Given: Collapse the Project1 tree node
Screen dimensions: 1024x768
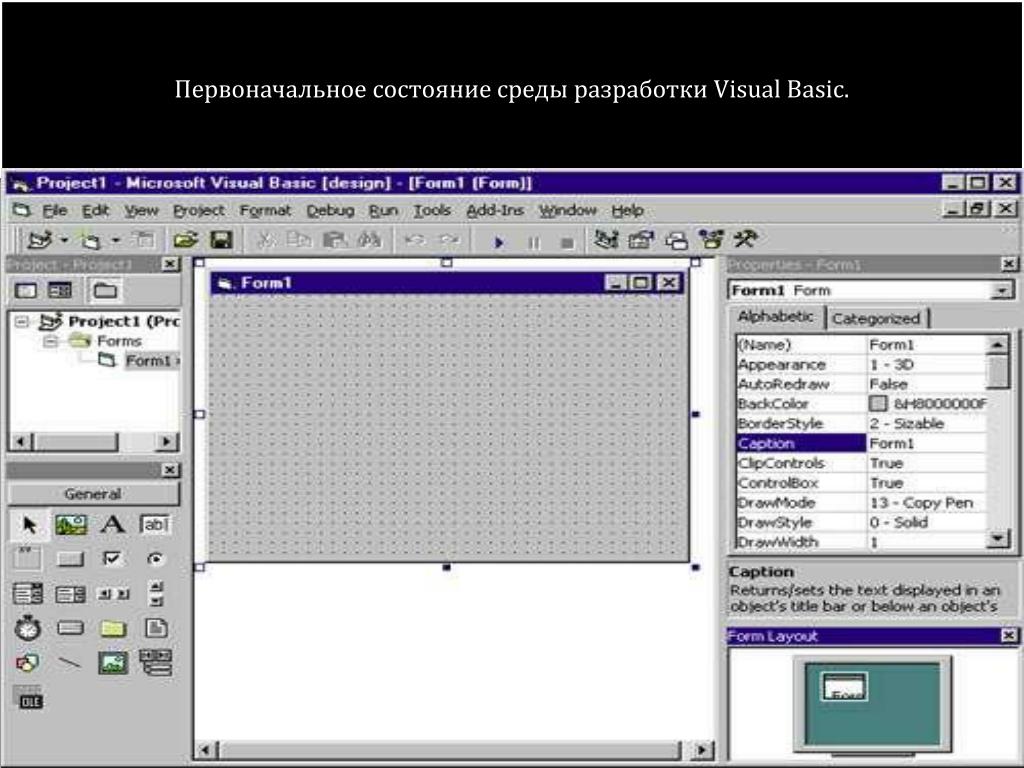Looking at the screenshot, I should [x=22, y=321].
